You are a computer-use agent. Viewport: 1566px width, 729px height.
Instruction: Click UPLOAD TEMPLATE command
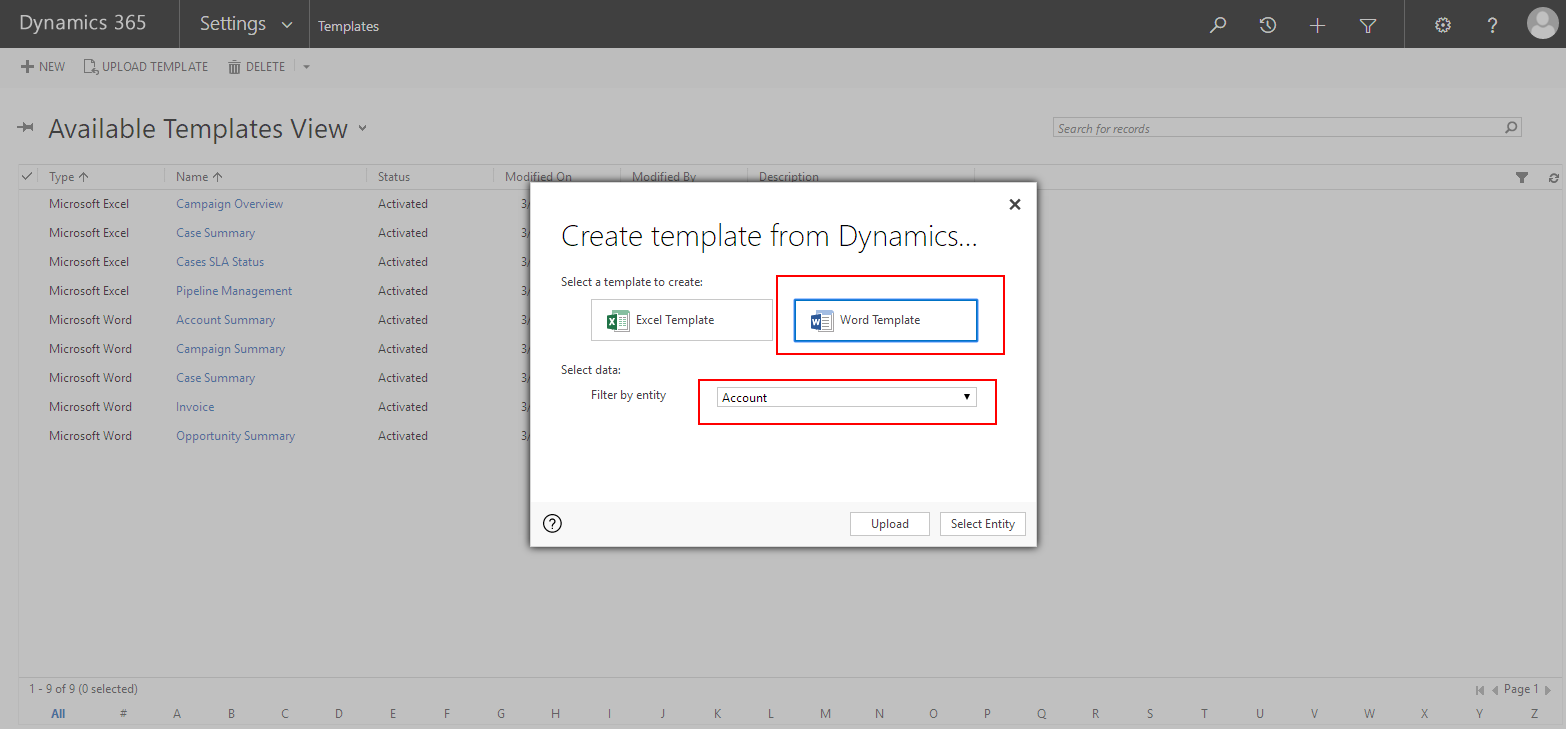(x=146, y=67)
